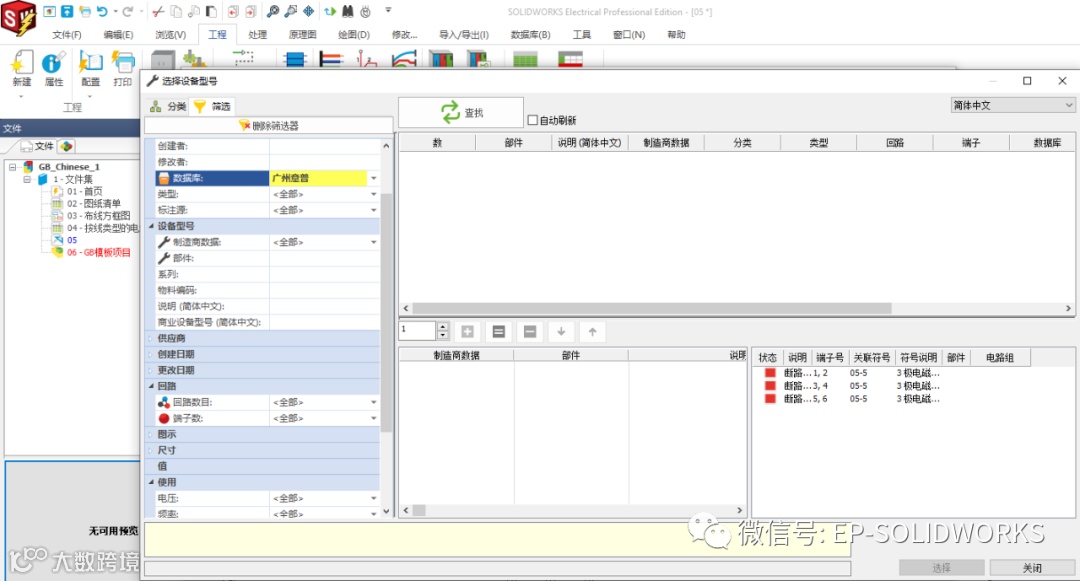This screenshot has height=581, width=1080.
Task: Click the list-lines icon beside the plus button
Action: (x=499, y=332)
